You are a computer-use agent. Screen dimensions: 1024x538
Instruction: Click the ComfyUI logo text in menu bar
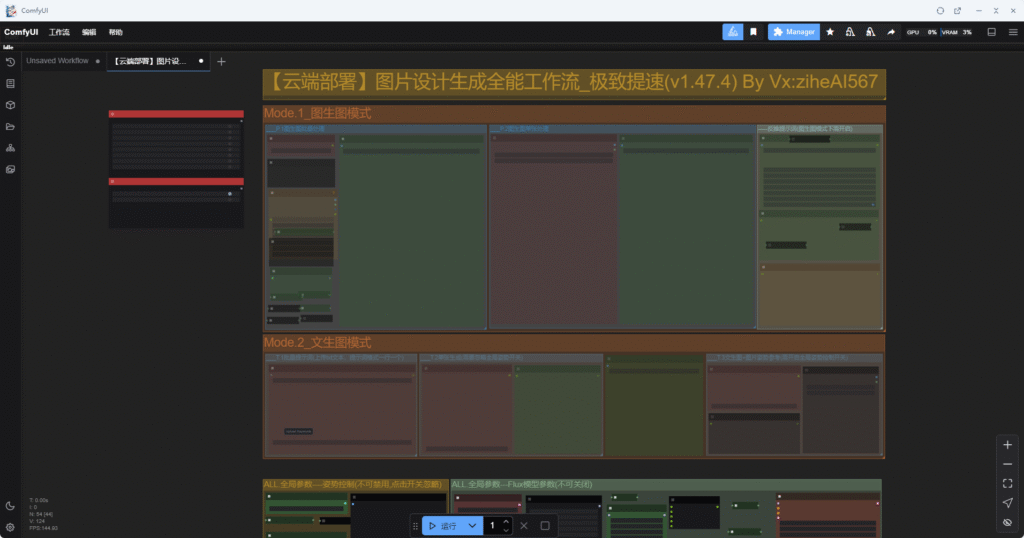[21, 32]
